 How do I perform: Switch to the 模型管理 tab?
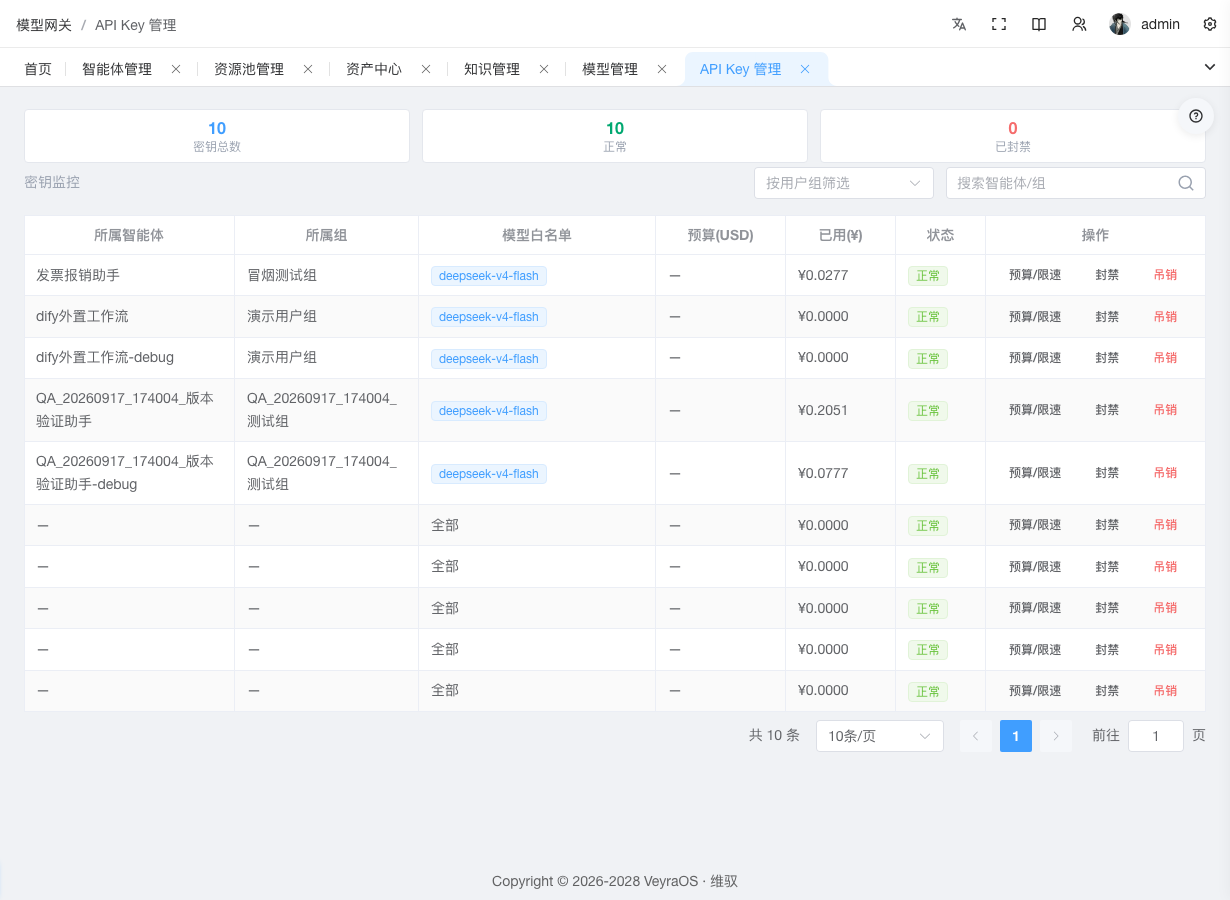click(x=610, y=69)
